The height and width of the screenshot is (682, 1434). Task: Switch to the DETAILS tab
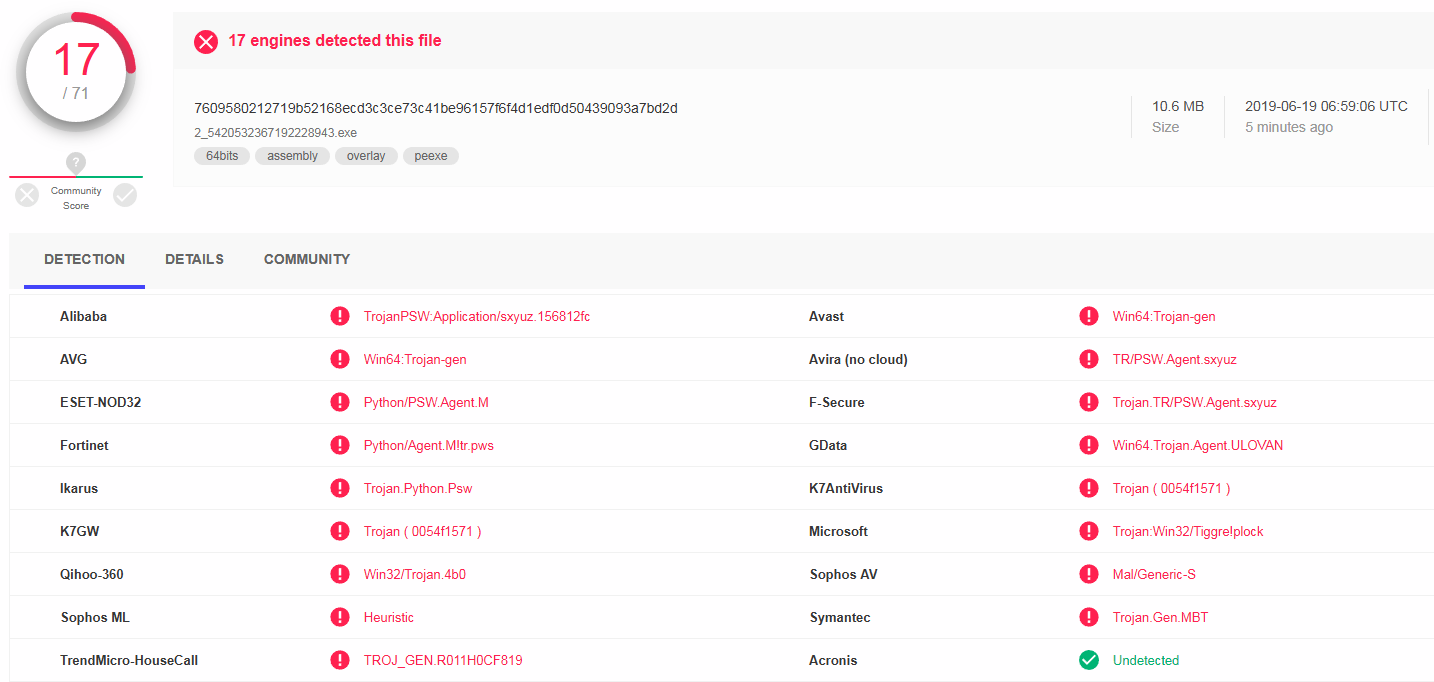194,259
